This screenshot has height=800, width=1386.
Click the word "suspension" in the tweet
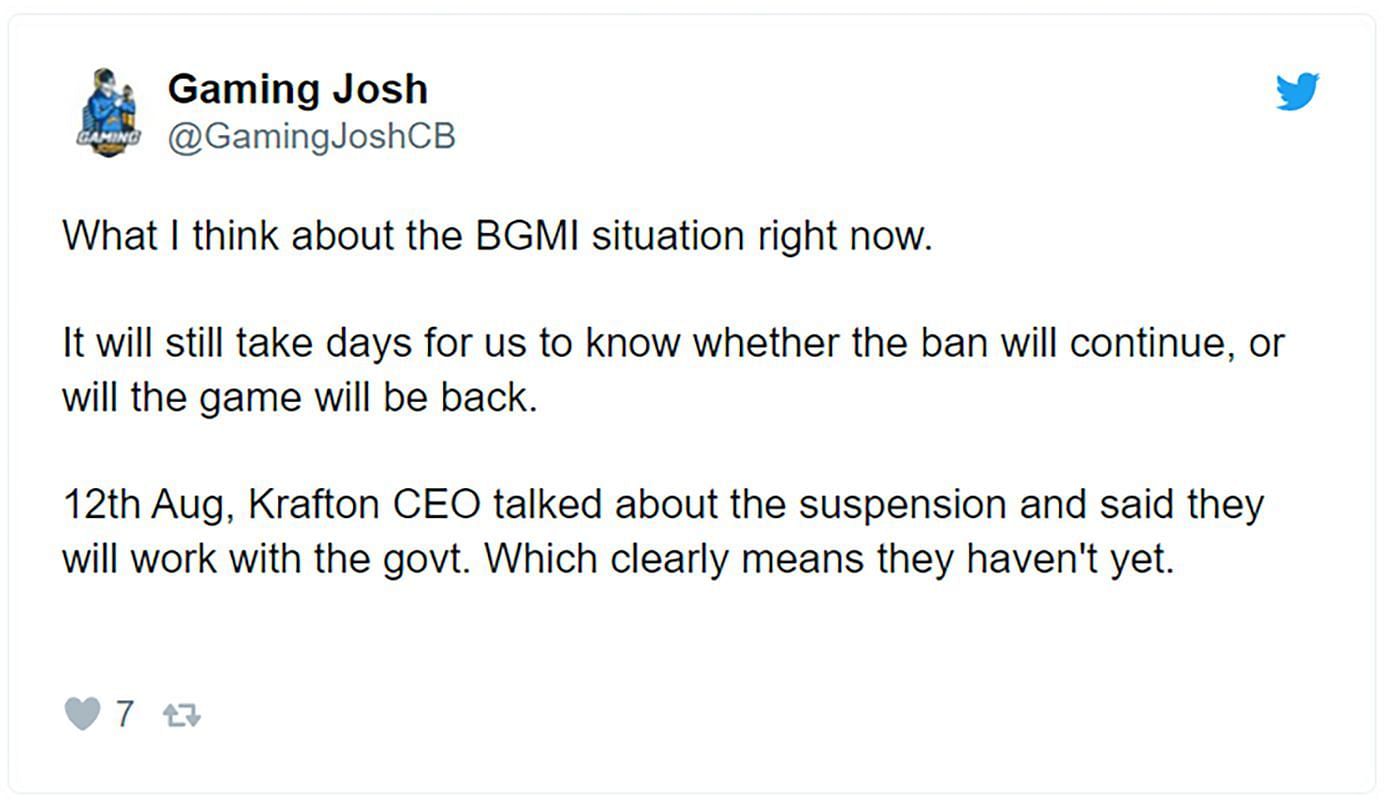(x=903, y=504)
